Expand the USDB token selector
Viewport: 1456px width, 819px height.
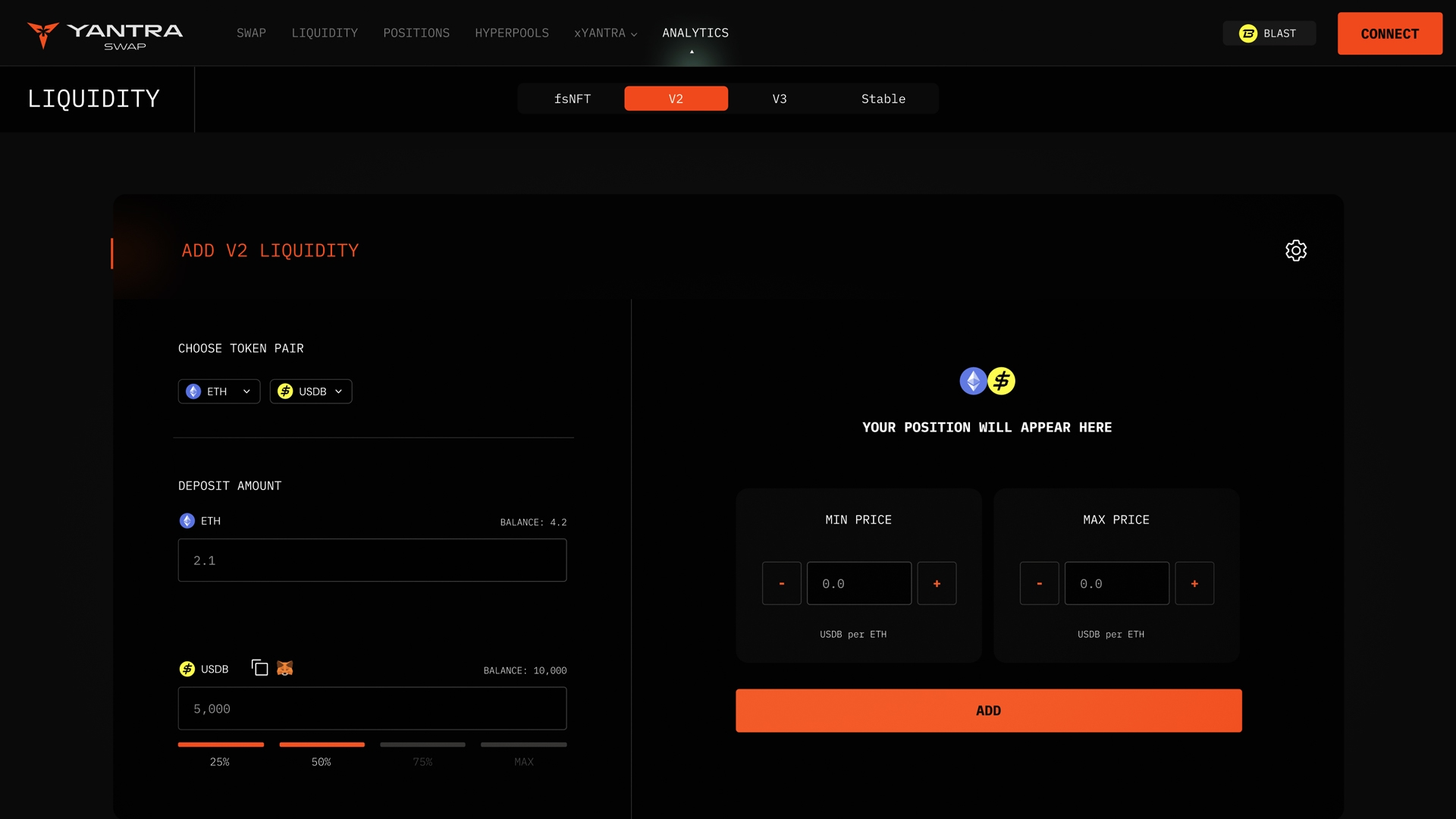(x=311, y=391)
